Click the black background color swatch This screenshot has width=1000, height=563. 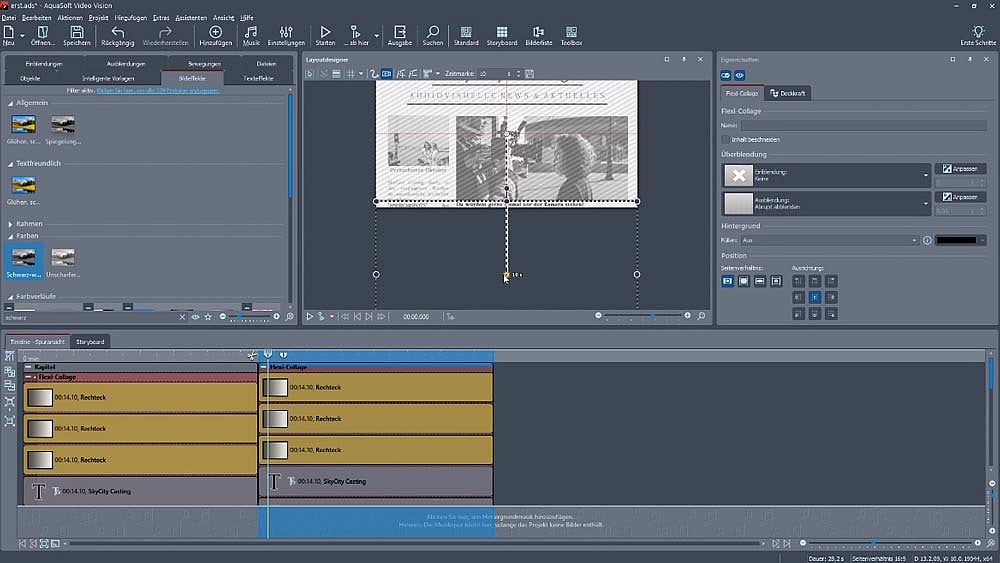click(956, 240)
